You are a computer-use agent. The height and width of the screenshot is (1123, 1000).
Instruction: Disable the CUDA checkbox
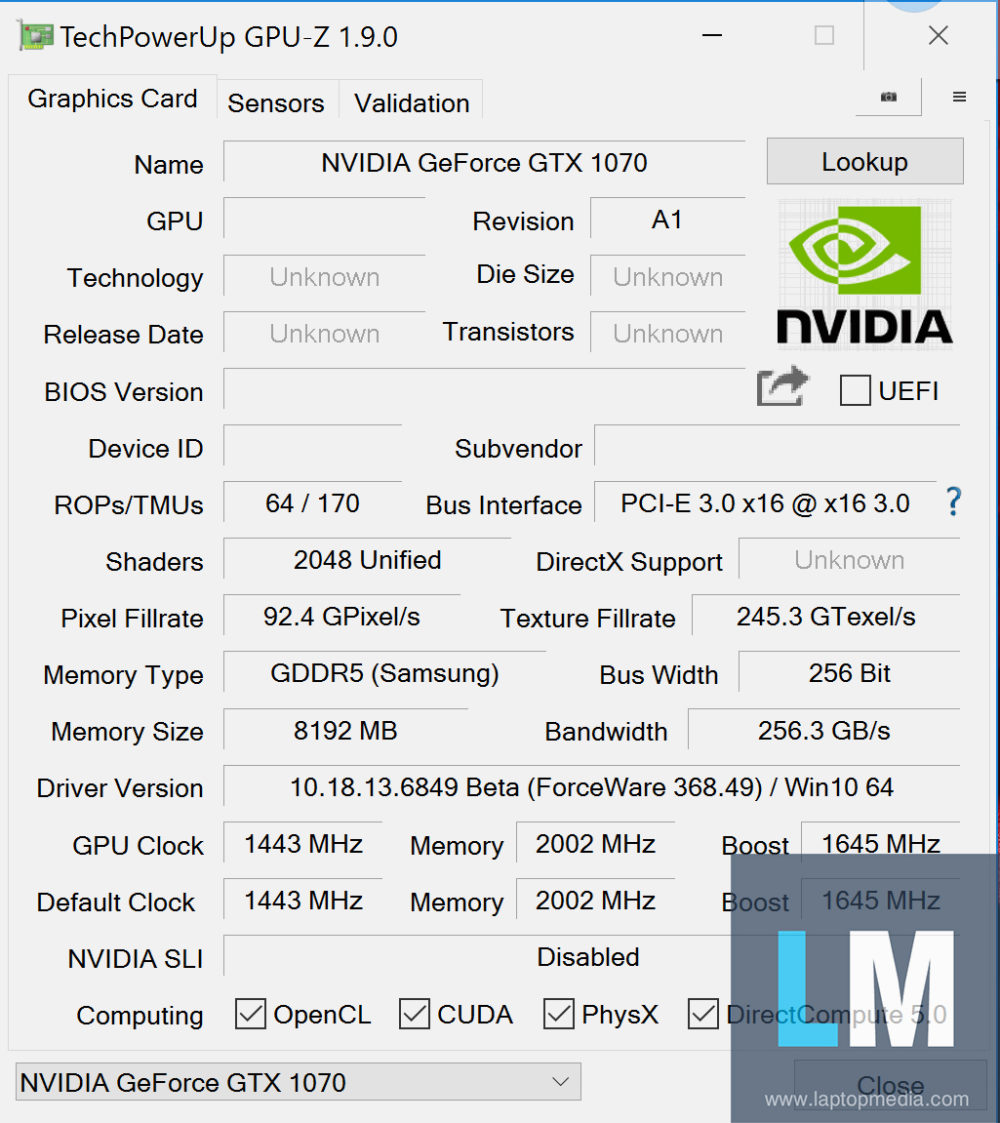[413, 1014]
